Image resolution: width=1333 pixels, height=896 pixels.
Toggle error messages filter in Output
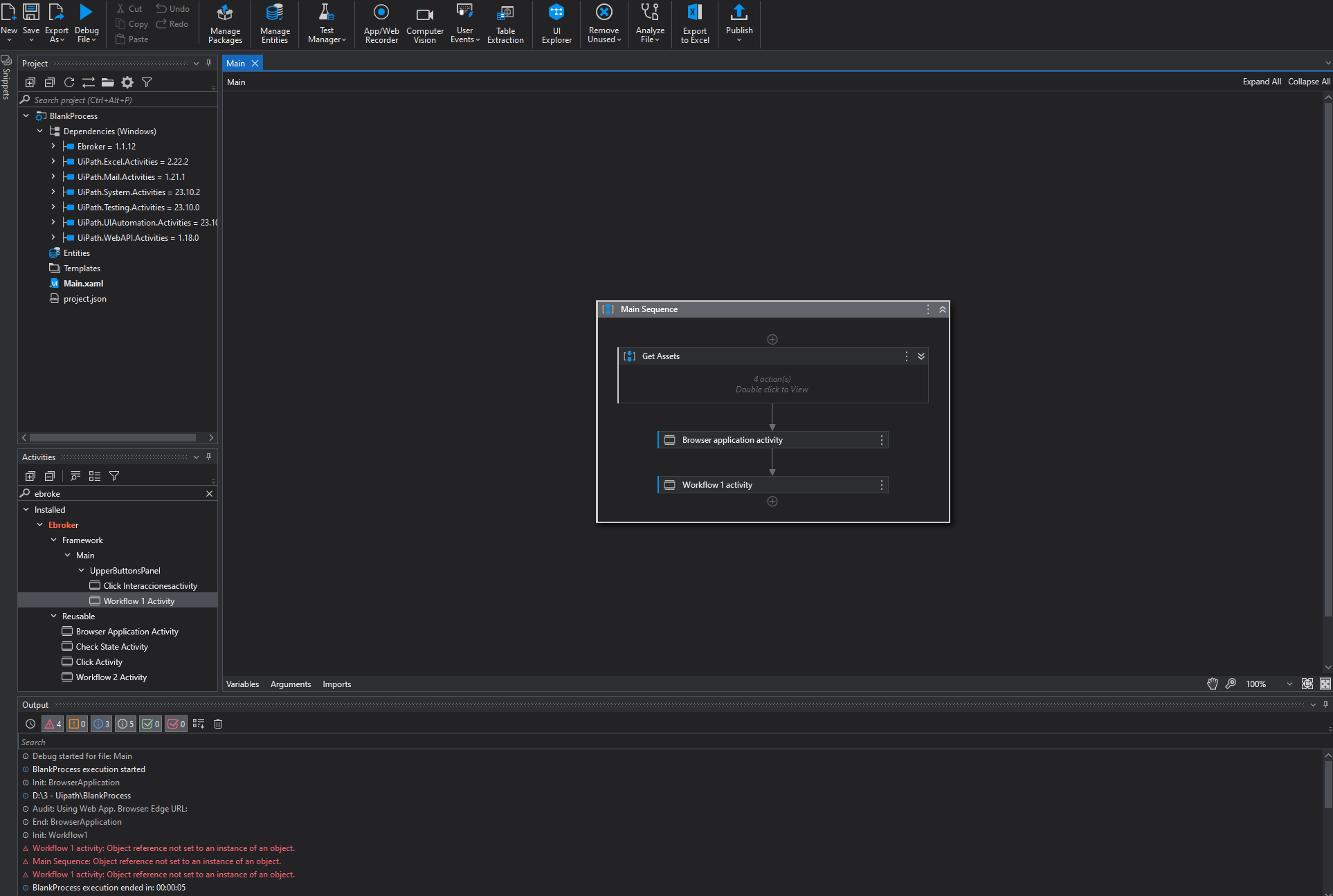pos(53,724)
